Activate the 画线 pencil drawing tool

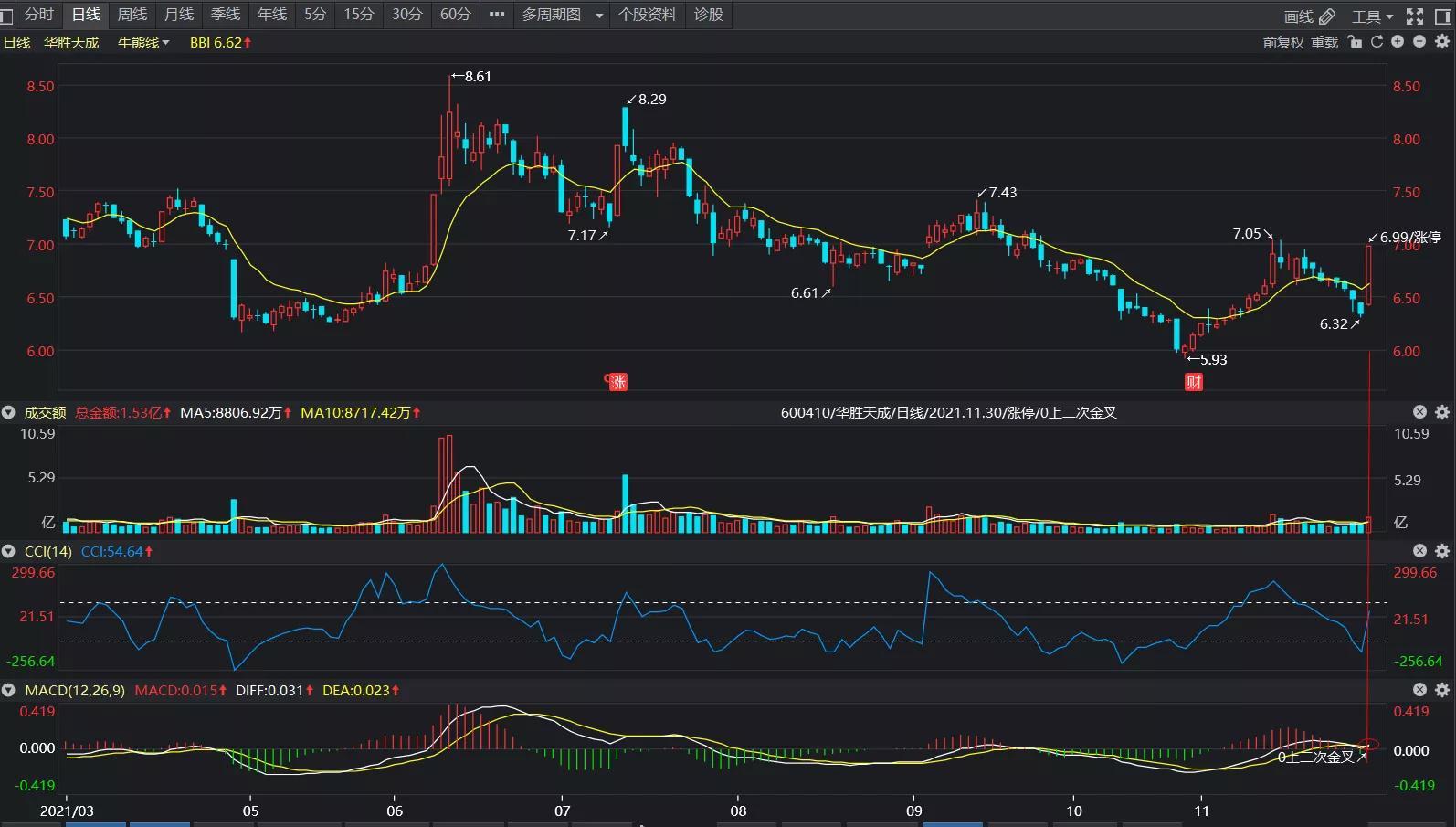(1310, 16)
